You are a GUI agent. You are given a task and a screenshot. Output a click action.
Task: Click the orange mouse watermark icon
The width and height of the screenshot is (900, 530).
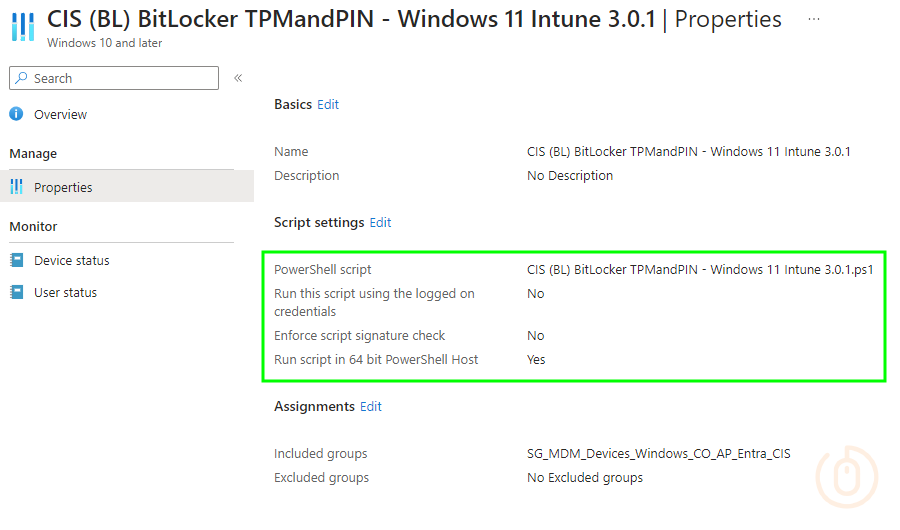[x=846, y=473]
